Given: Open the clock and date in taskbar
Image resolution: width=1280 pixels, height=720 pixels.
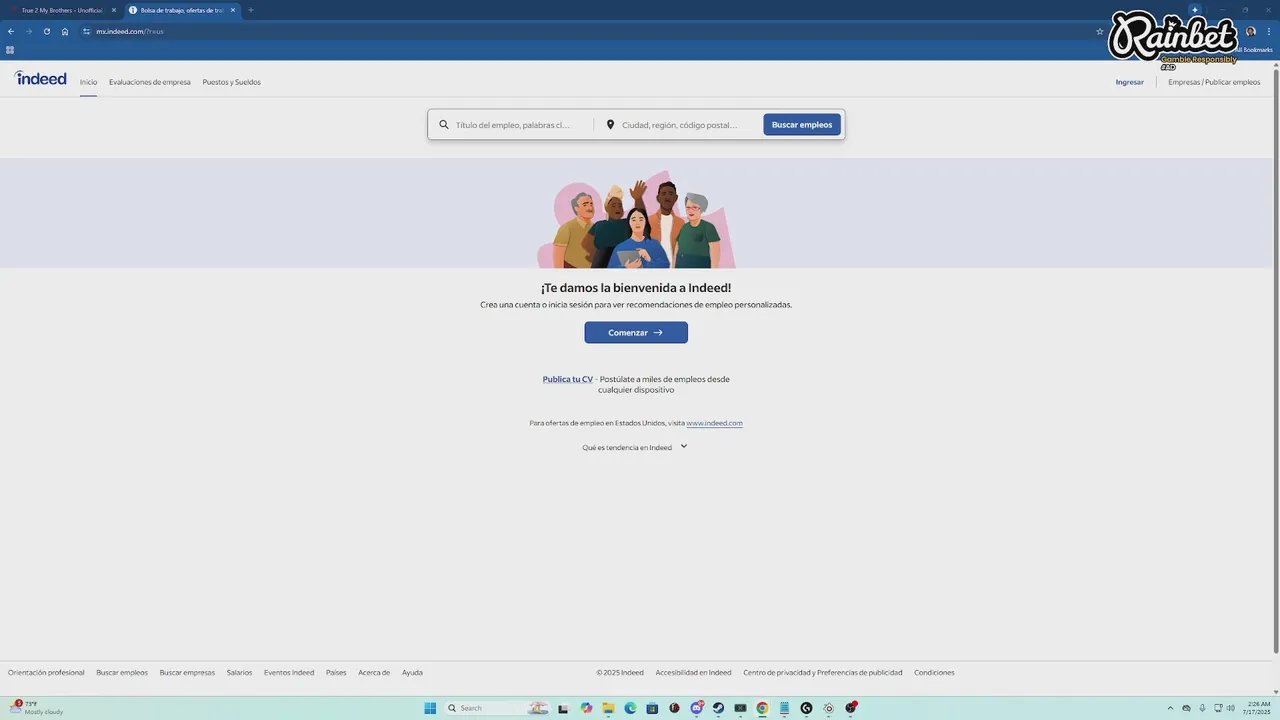Looking at the screenshot, I should pos(1258,708).
